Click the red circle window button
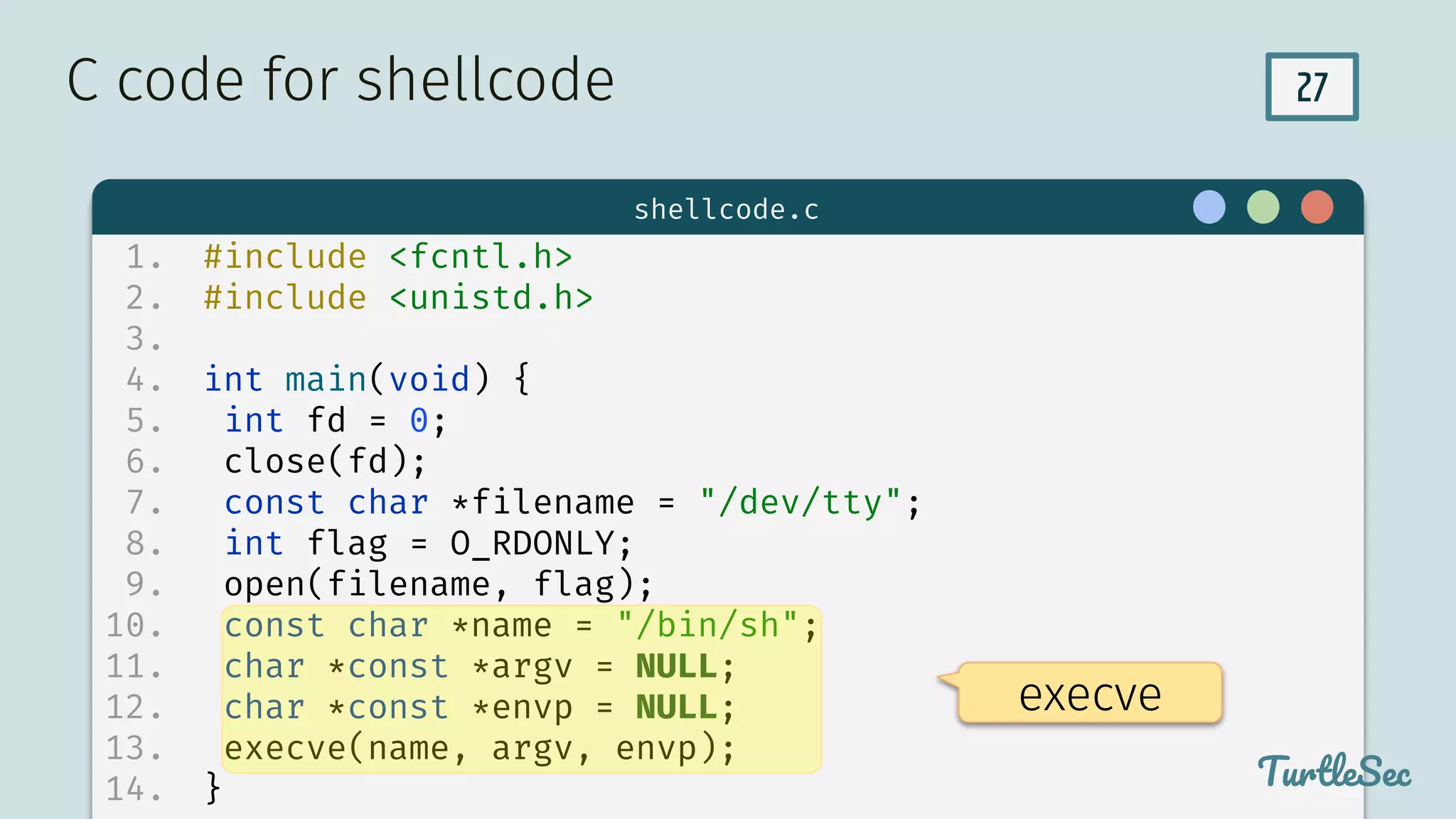Viewport: 1456px width, 819px height. (x=1317, y=207)
